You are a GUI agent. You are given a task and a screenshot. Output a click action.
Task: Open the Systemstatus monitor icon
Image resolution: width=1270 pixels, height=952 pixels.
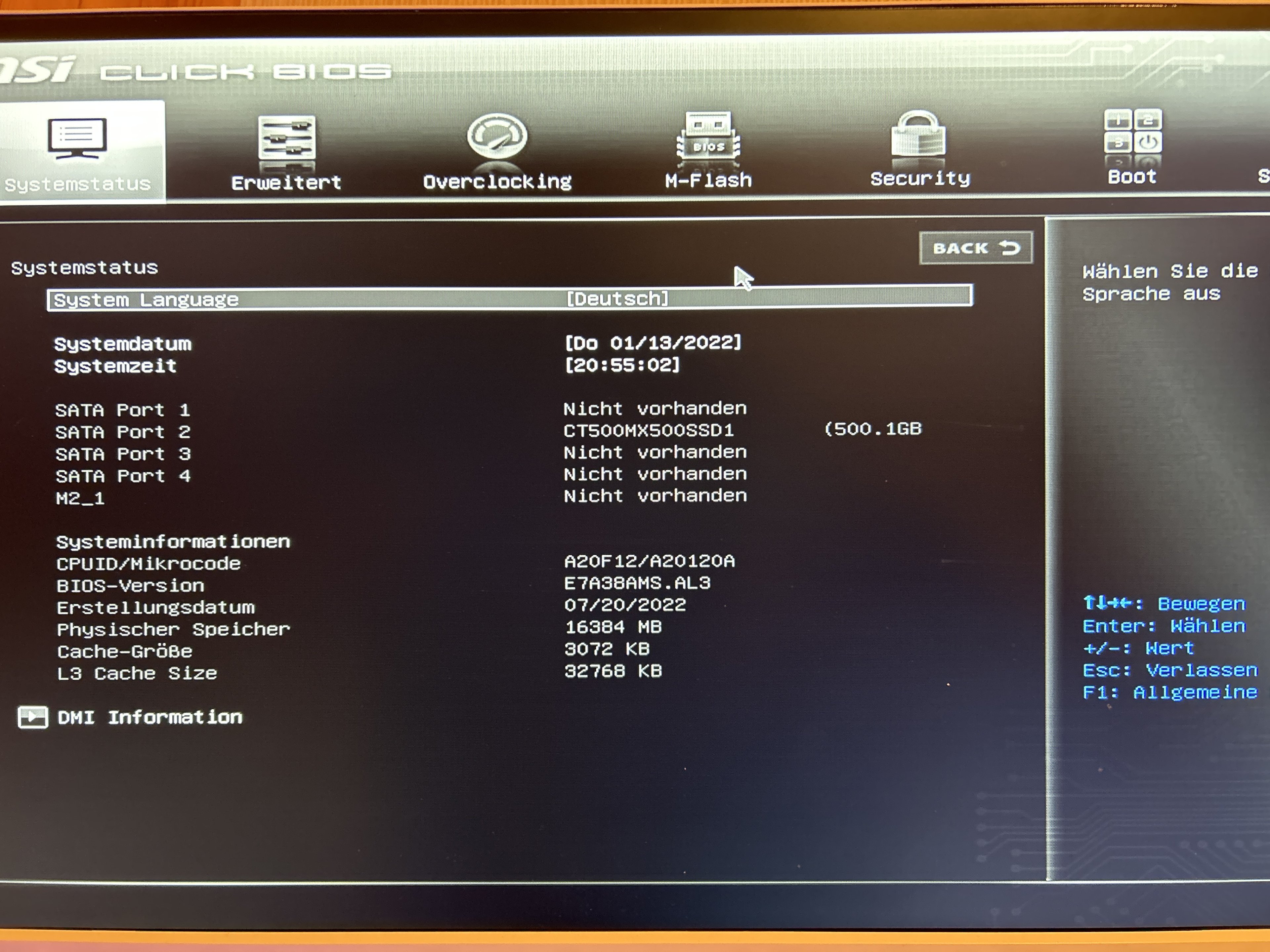point(77,138)
